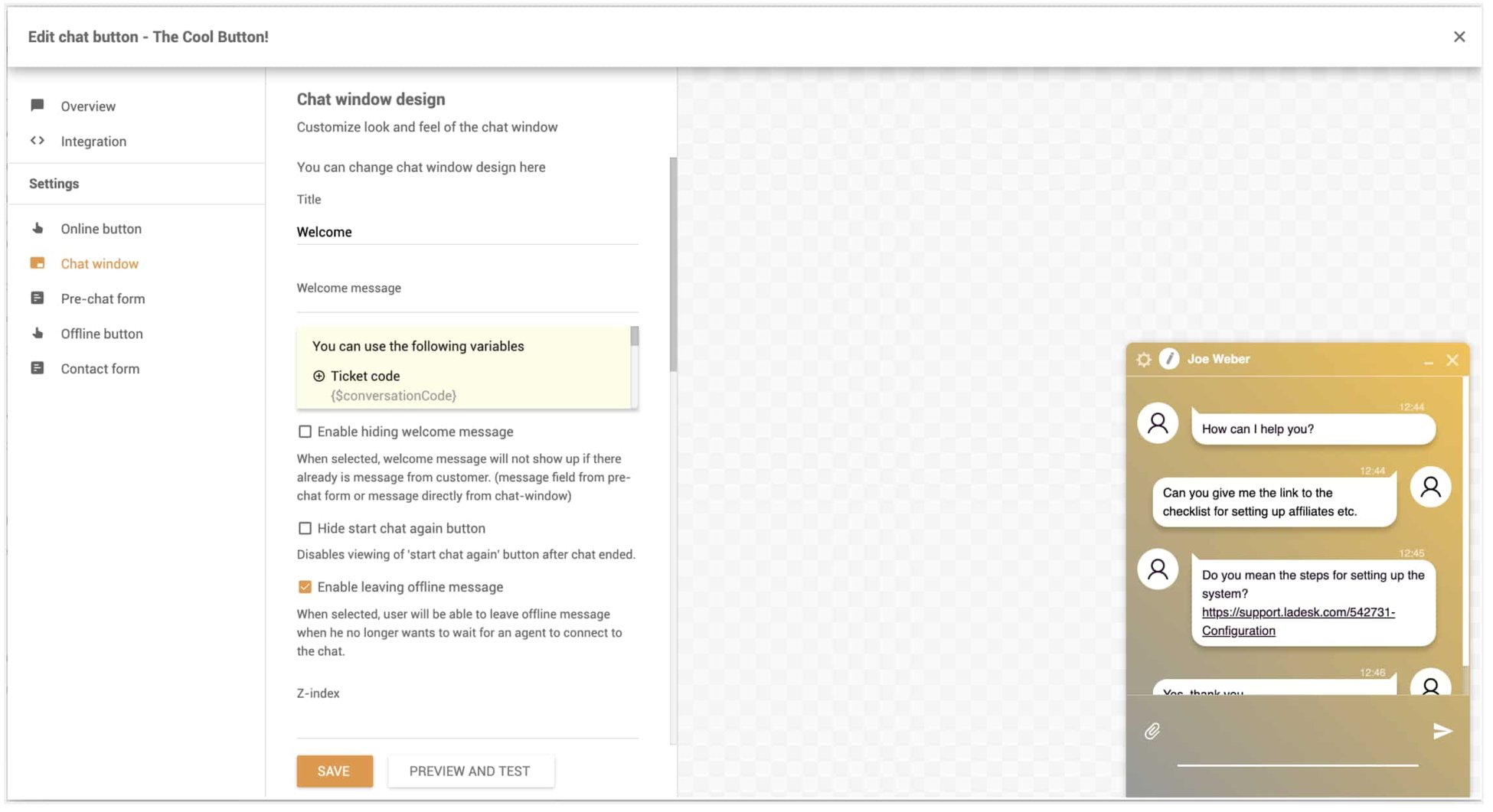The width and height of the screenshot is (1493, 812).
Task: Click the Integration code icon in the sidebar
Action: (37, 141)
